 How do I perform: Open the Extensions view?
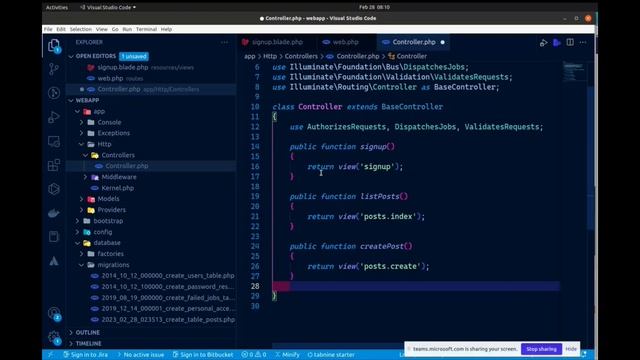54,165
